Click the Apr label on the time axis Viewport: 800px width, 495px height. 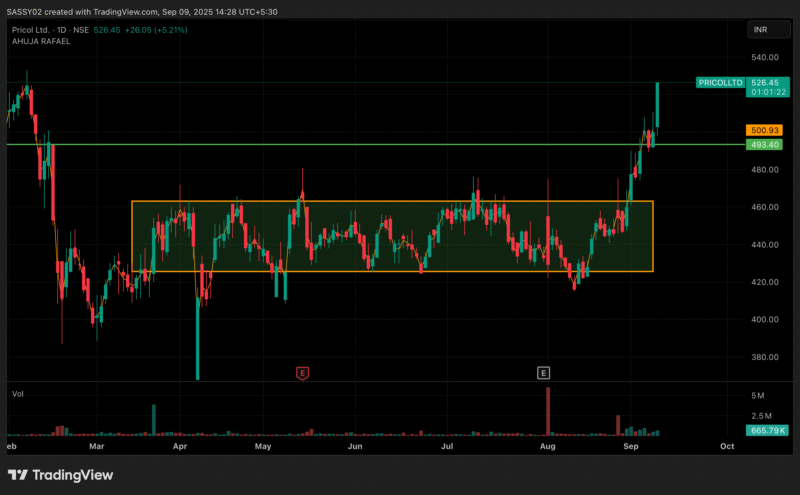point(181,449)
